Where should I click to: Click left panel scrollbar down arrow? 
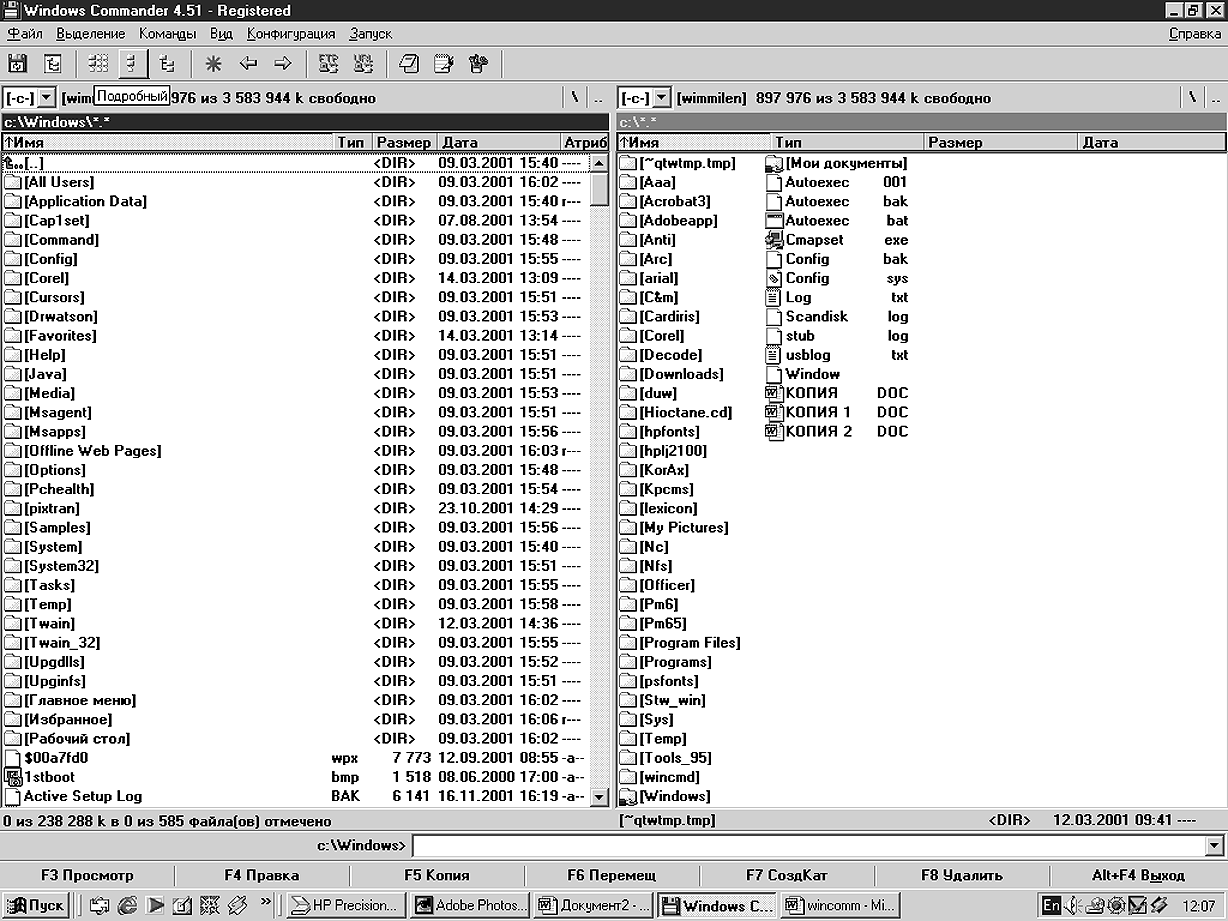click(599, 797)
